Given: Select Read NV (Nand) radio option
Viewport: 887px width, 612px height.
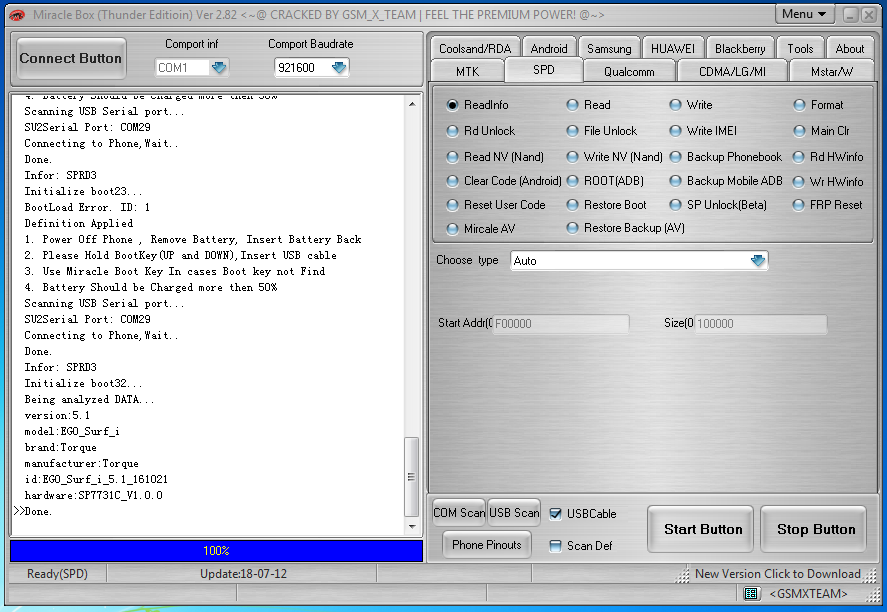Looking at the screenshot, I should point(452,157).
